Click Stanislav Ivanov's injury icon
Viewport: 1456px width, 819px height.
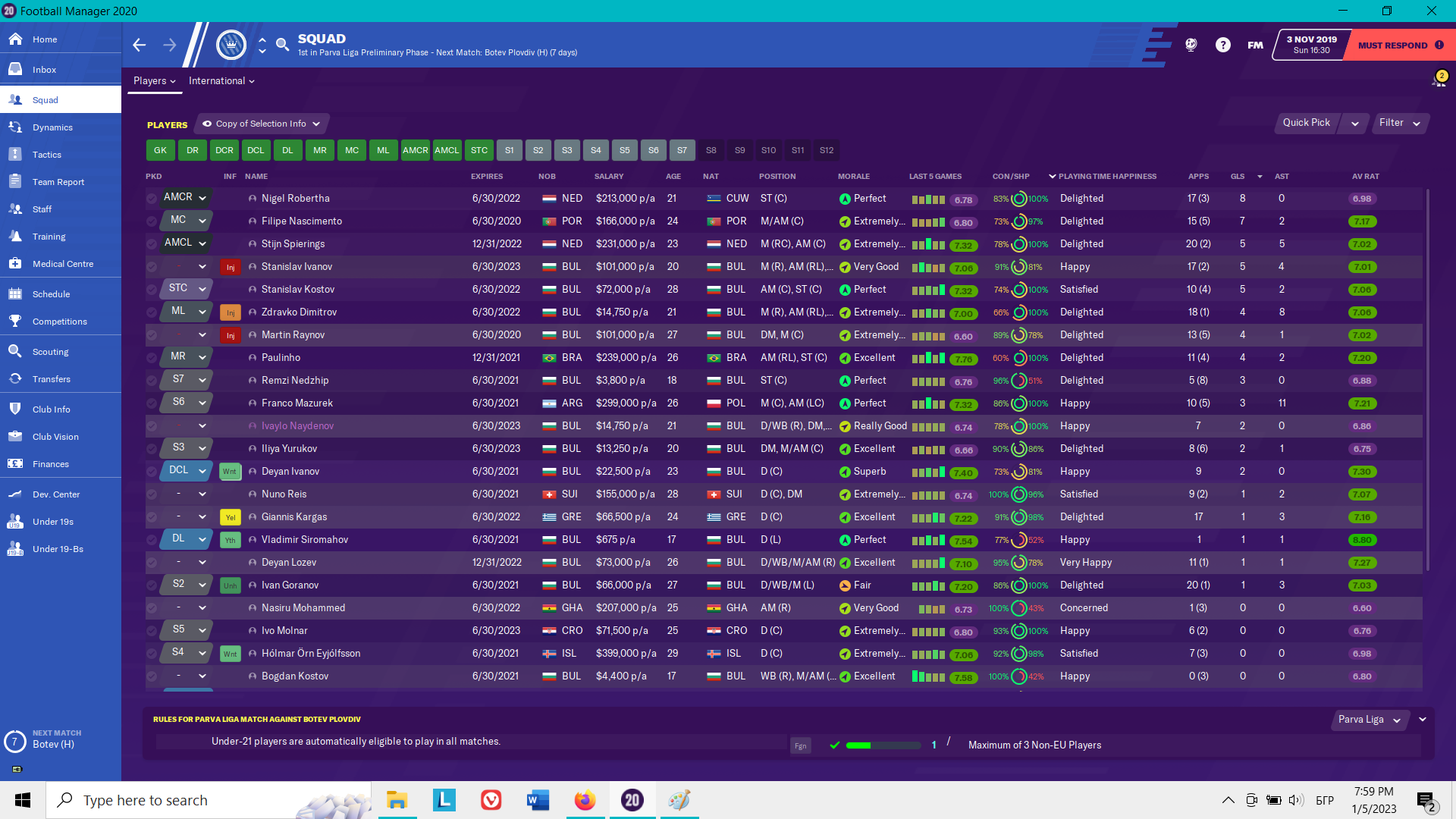231,267
